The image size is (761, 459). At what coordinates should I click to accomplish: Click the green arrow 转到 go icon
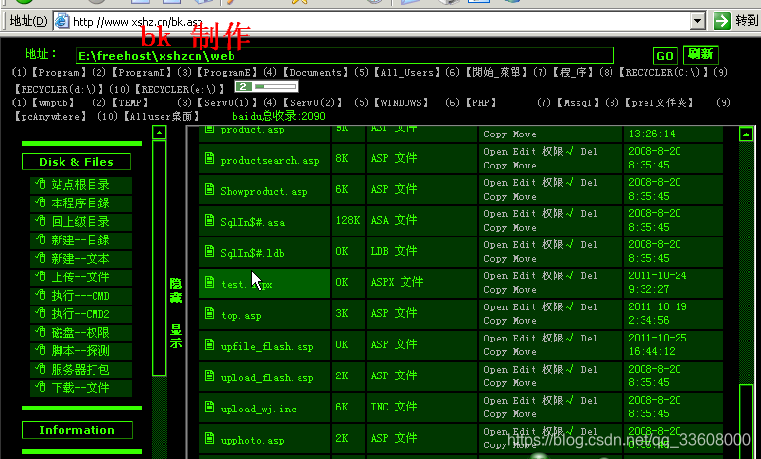point(722,21)
